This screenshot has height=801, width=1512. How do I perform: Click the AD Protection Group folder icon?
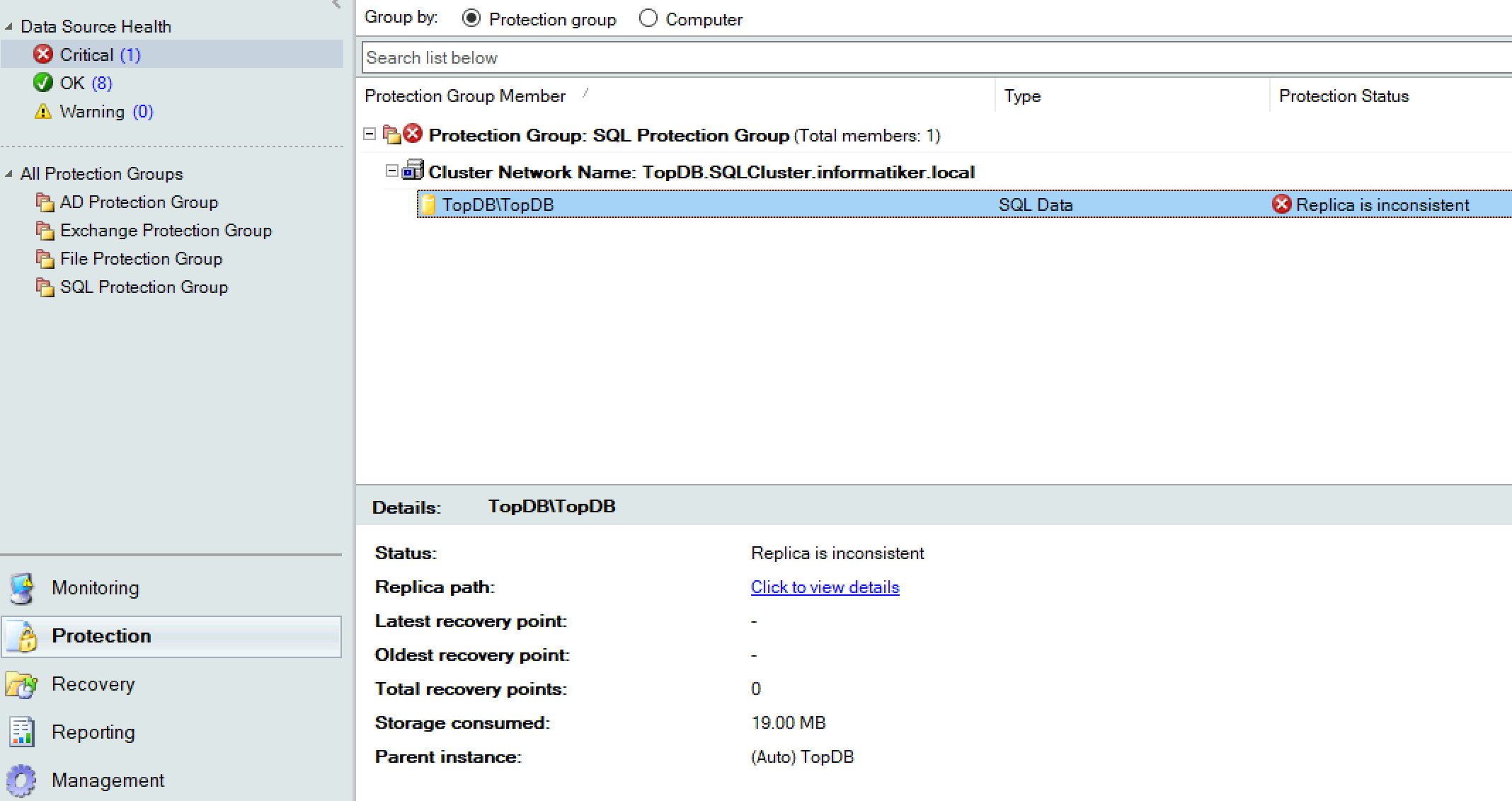[45, 202]
